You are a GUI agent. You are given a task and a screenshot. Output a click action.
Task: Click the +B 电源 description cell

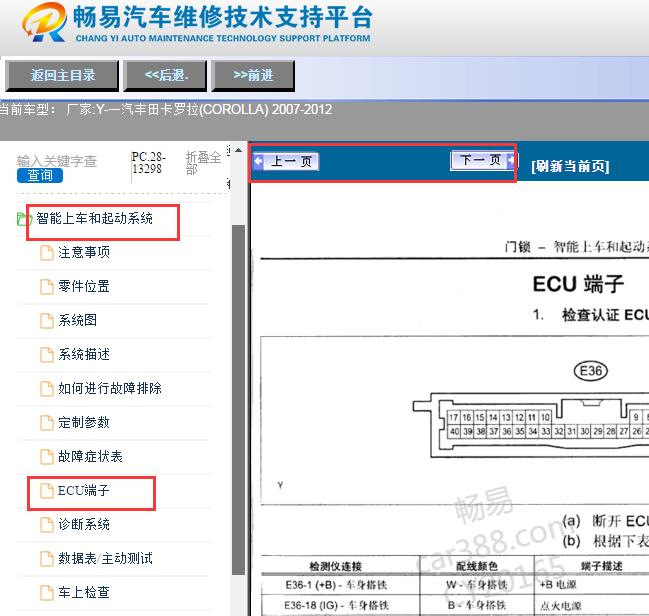coord(558,585)
